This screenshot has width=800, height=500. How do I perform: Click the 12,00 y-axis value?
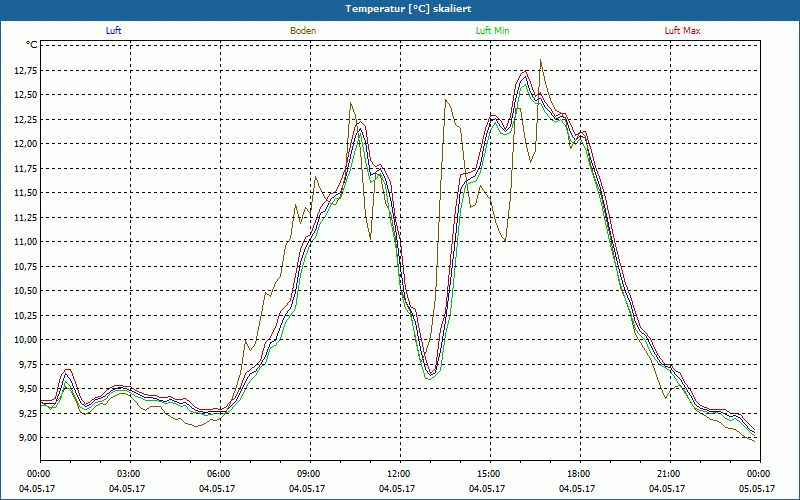pos(26,144)
